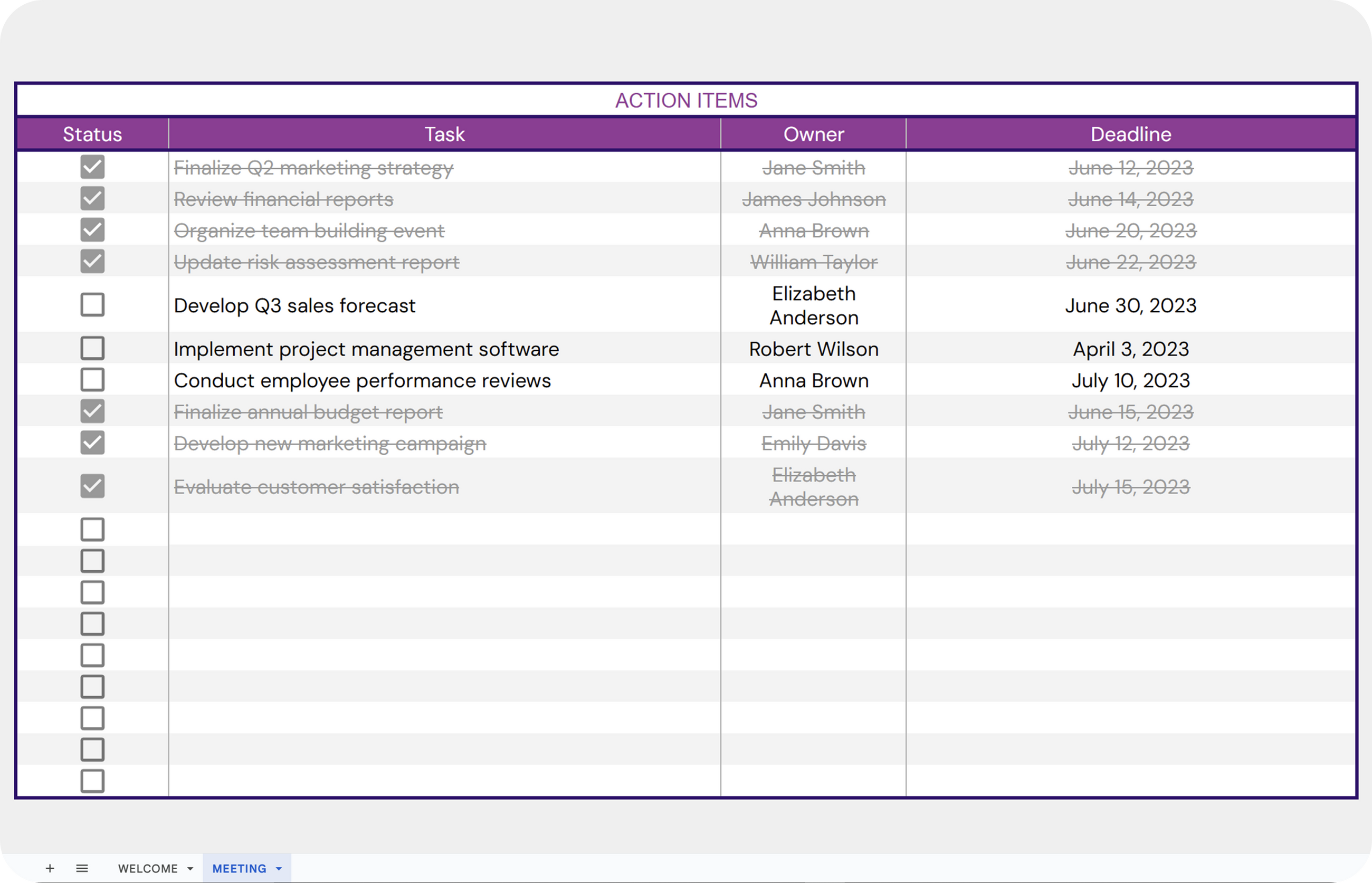Mark Implement project management software done

coord(92,348)
